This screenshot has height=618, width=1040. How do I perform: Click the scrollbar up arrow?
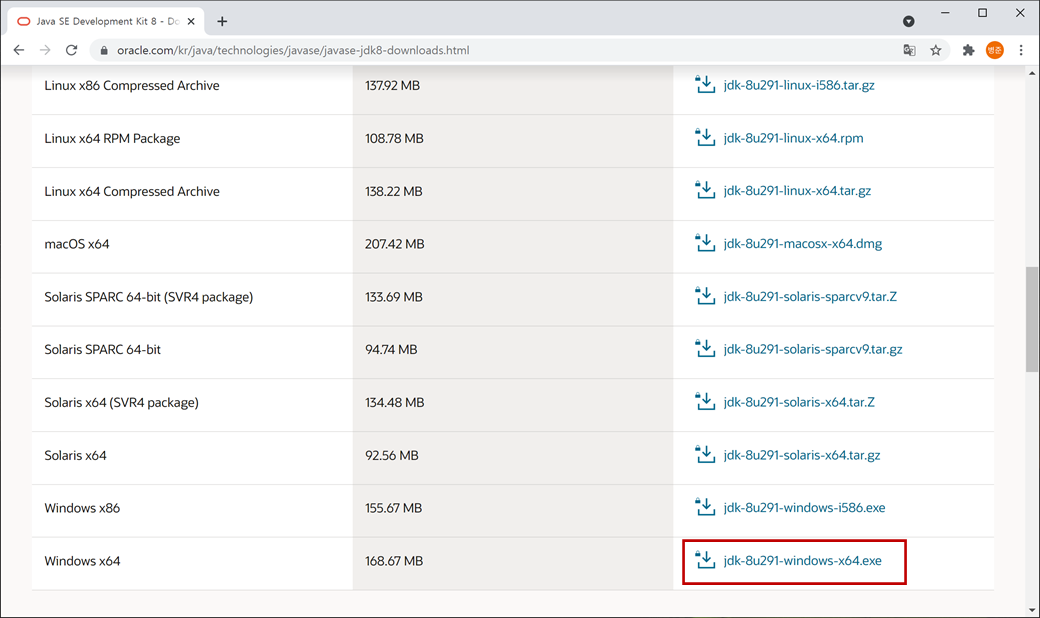(1032, 72)
